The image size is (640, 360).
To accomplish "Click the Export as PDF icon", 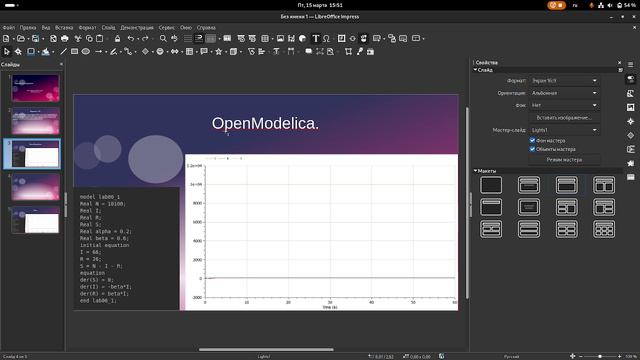I will (x=53, y=38).
